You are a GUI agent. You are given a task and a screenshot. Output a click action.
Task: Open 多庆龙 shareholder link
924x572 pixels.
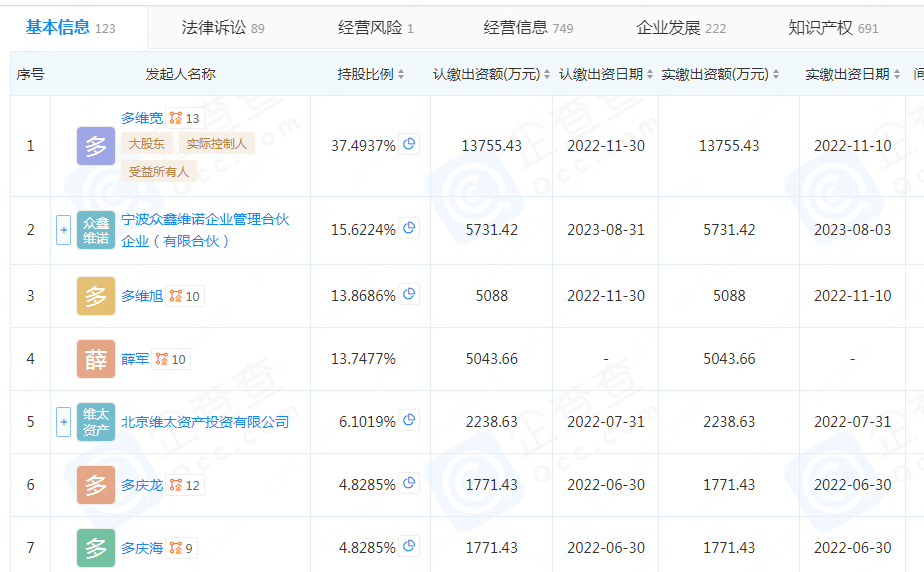(x=142, y=485)
